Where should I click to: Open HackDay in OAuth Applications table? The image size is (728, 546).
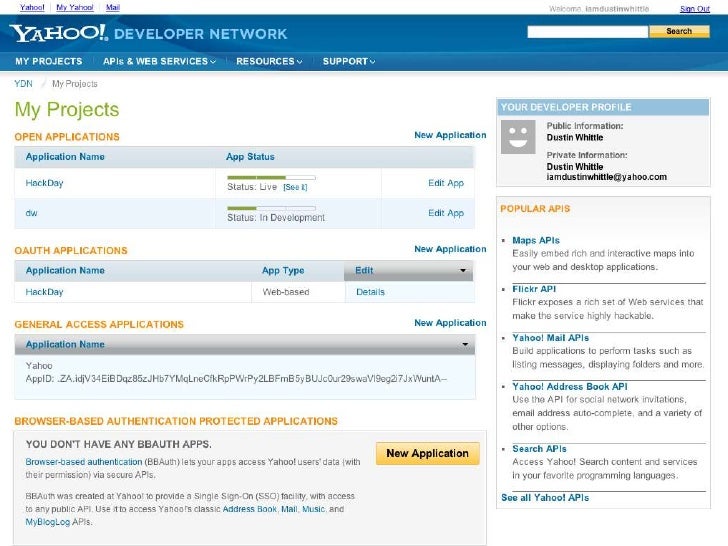pos(44,292)
